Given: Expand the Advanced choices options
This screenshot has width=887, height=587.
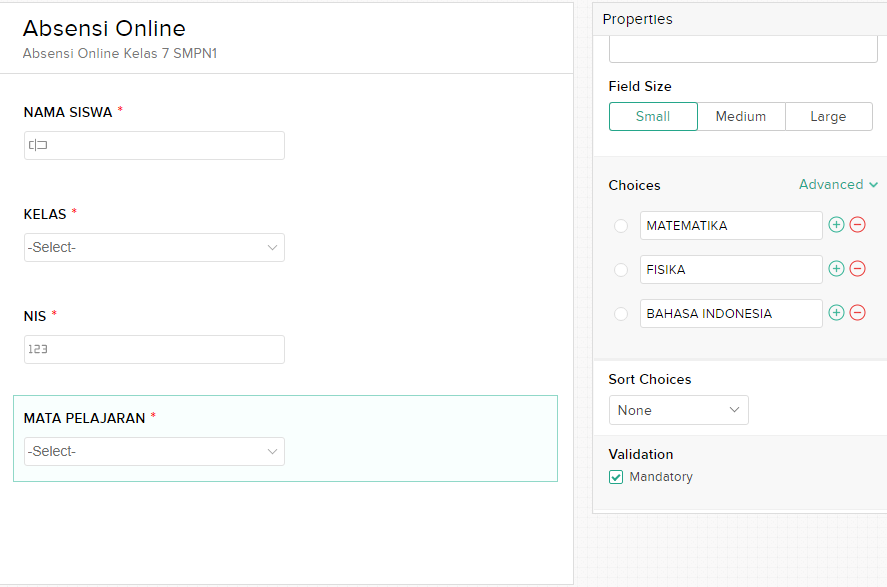Looking at the screenshot, I should pos(838,184).
